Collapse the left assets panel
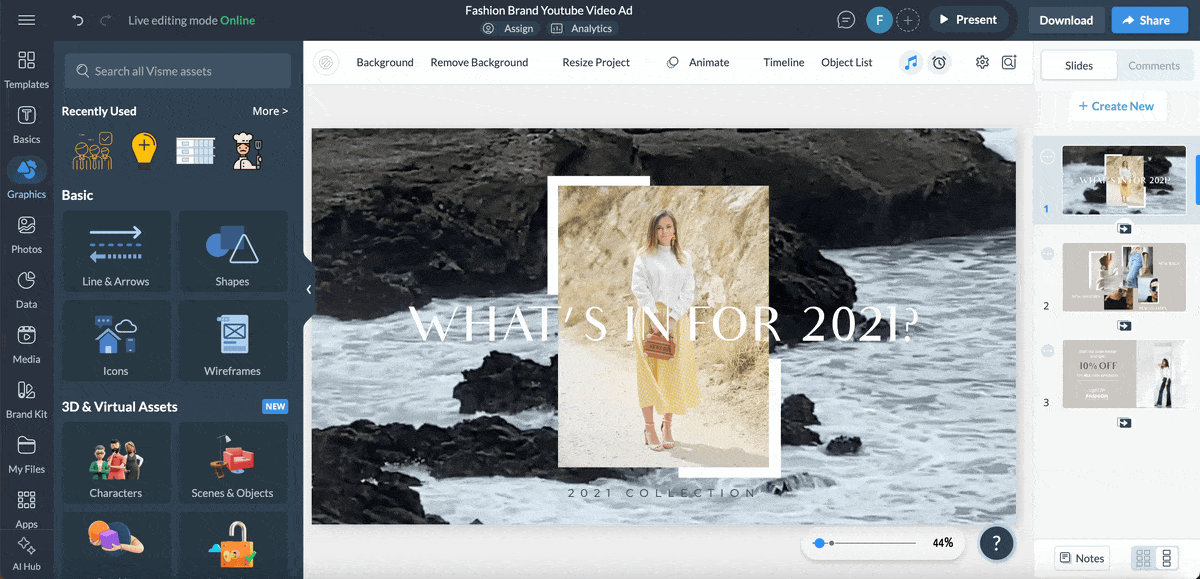Image resolution: width=1200 pixels, height=579 pixels. pos(308,289)
